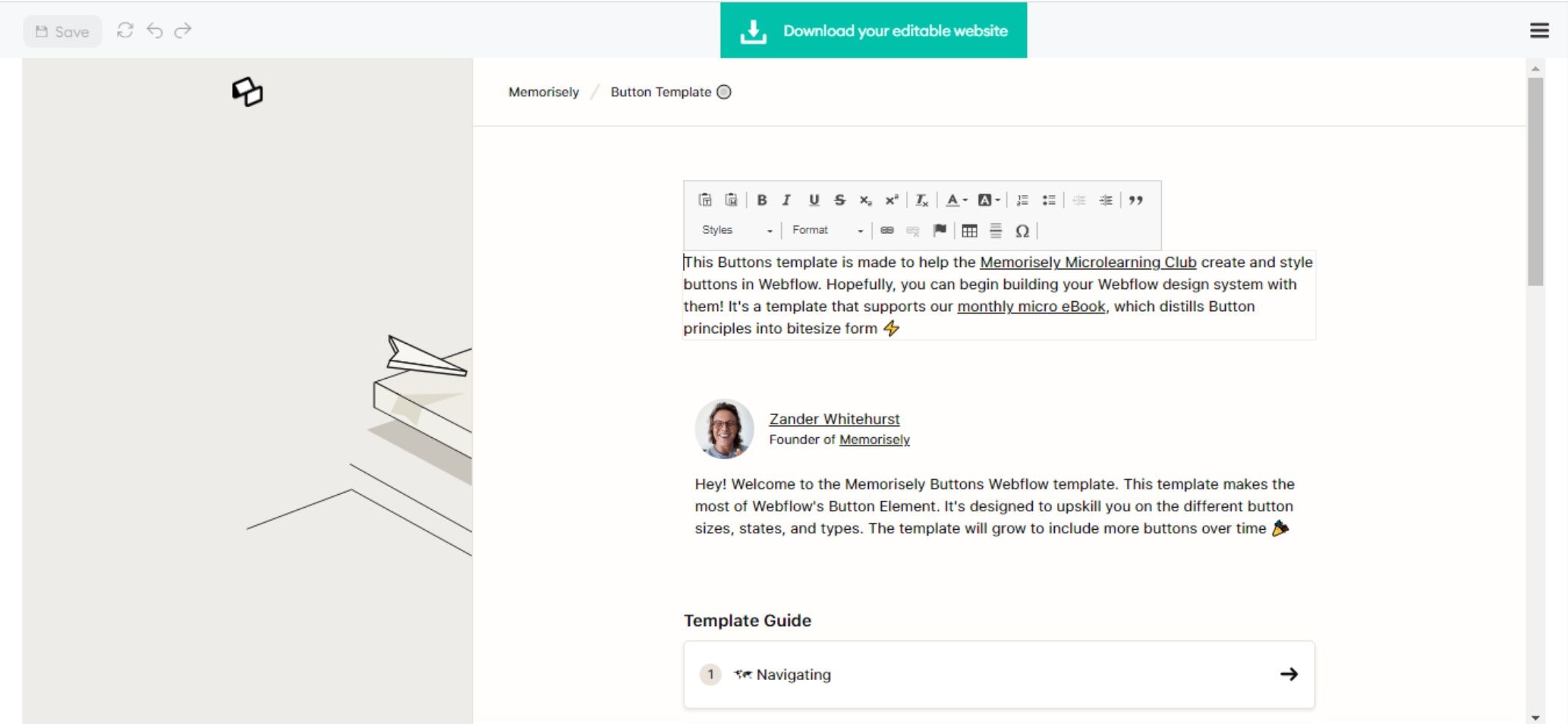The height and width of the screenshot is (724, 1568).
Task: Insert a special character (omega)
Action: pos(1022,231)
